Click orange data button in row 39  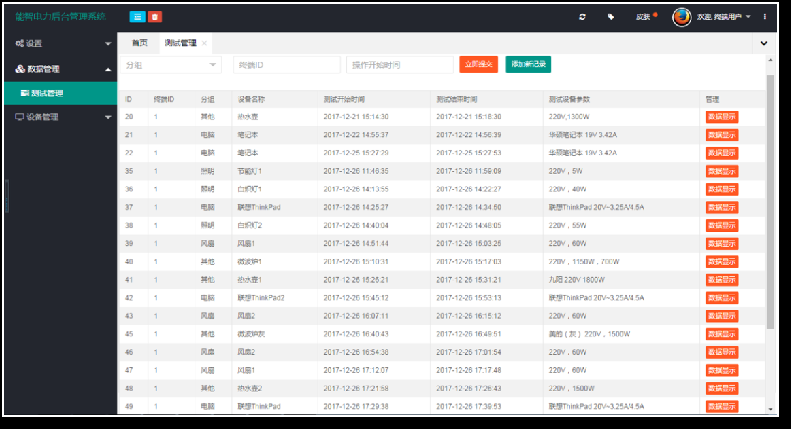coord(722,244)
